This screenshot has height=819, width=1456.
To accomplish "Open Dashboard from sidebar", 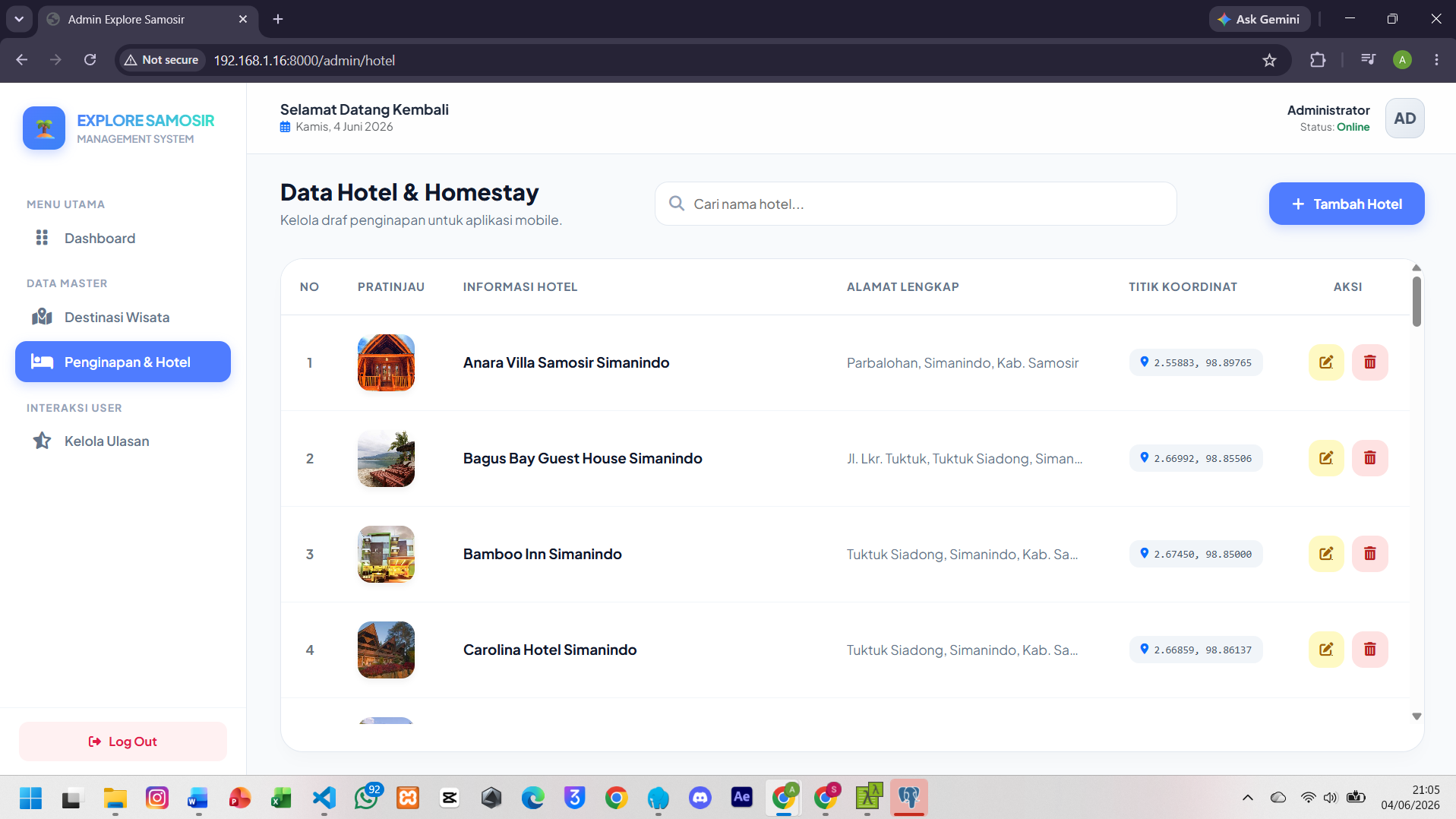I will [x=123, y=238].
